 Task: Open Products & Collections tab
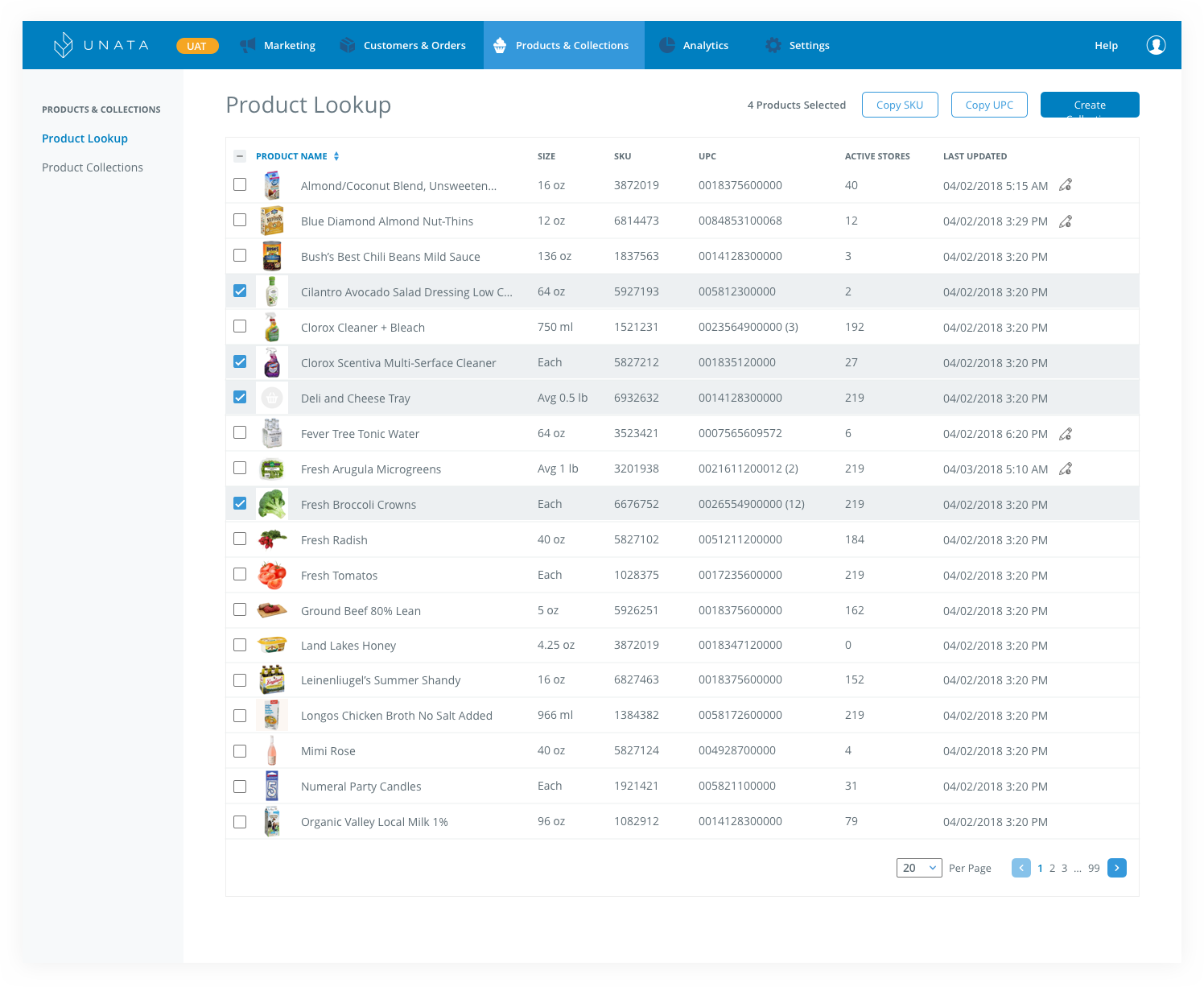(564, 45)
